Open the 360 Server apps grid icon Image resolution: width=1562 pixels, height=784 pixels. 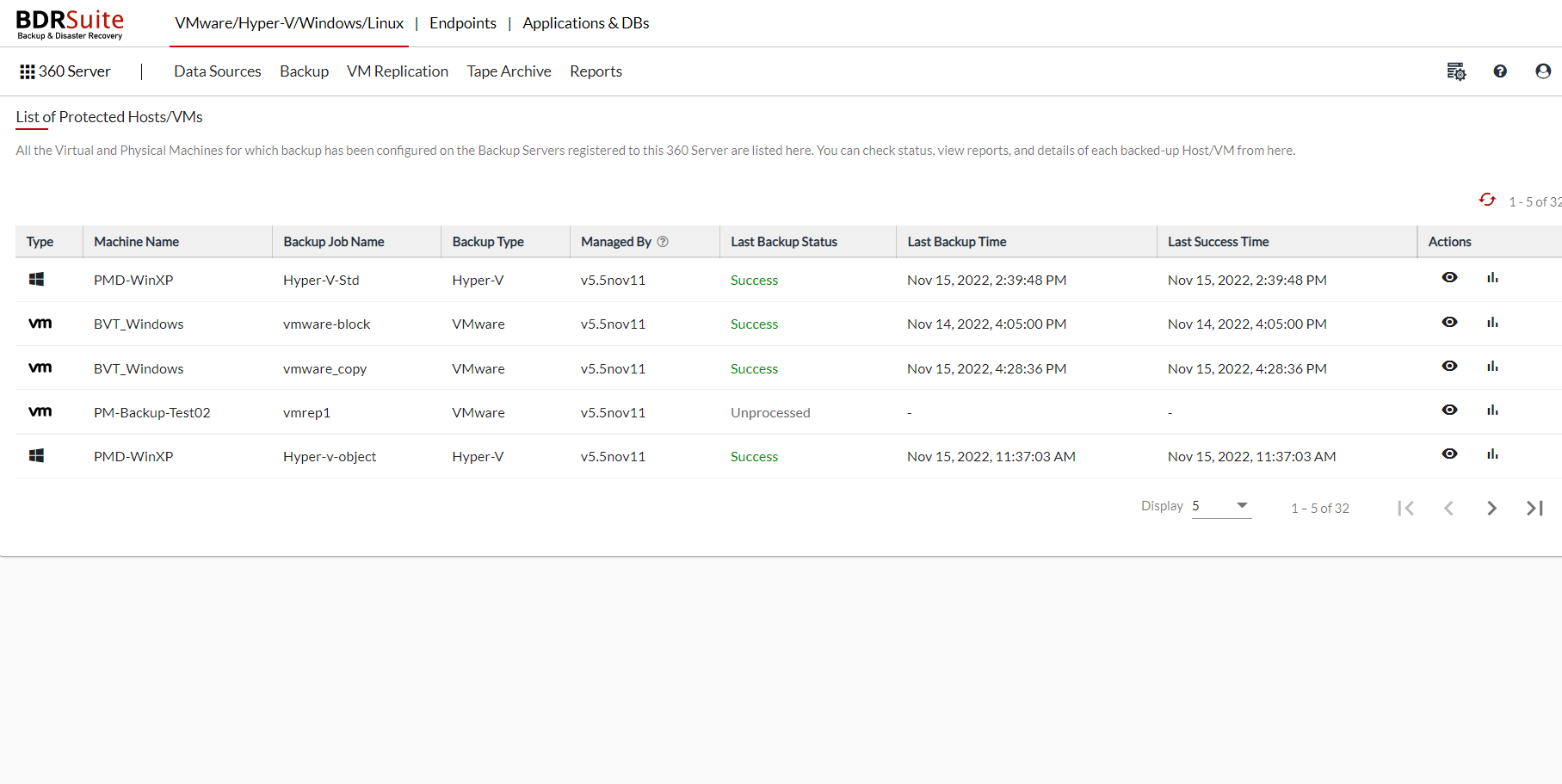28,71
